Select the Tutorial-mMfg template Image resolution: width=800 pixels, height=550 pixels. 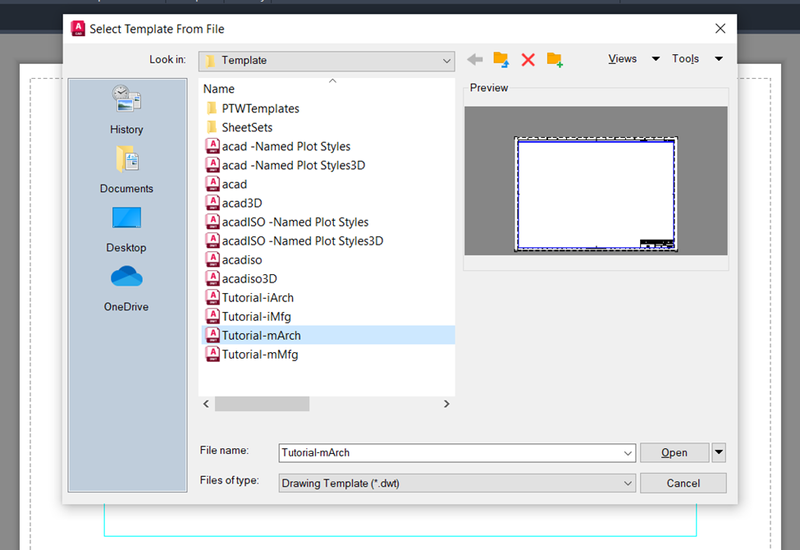pyautogui.click(x=252, y=354)
